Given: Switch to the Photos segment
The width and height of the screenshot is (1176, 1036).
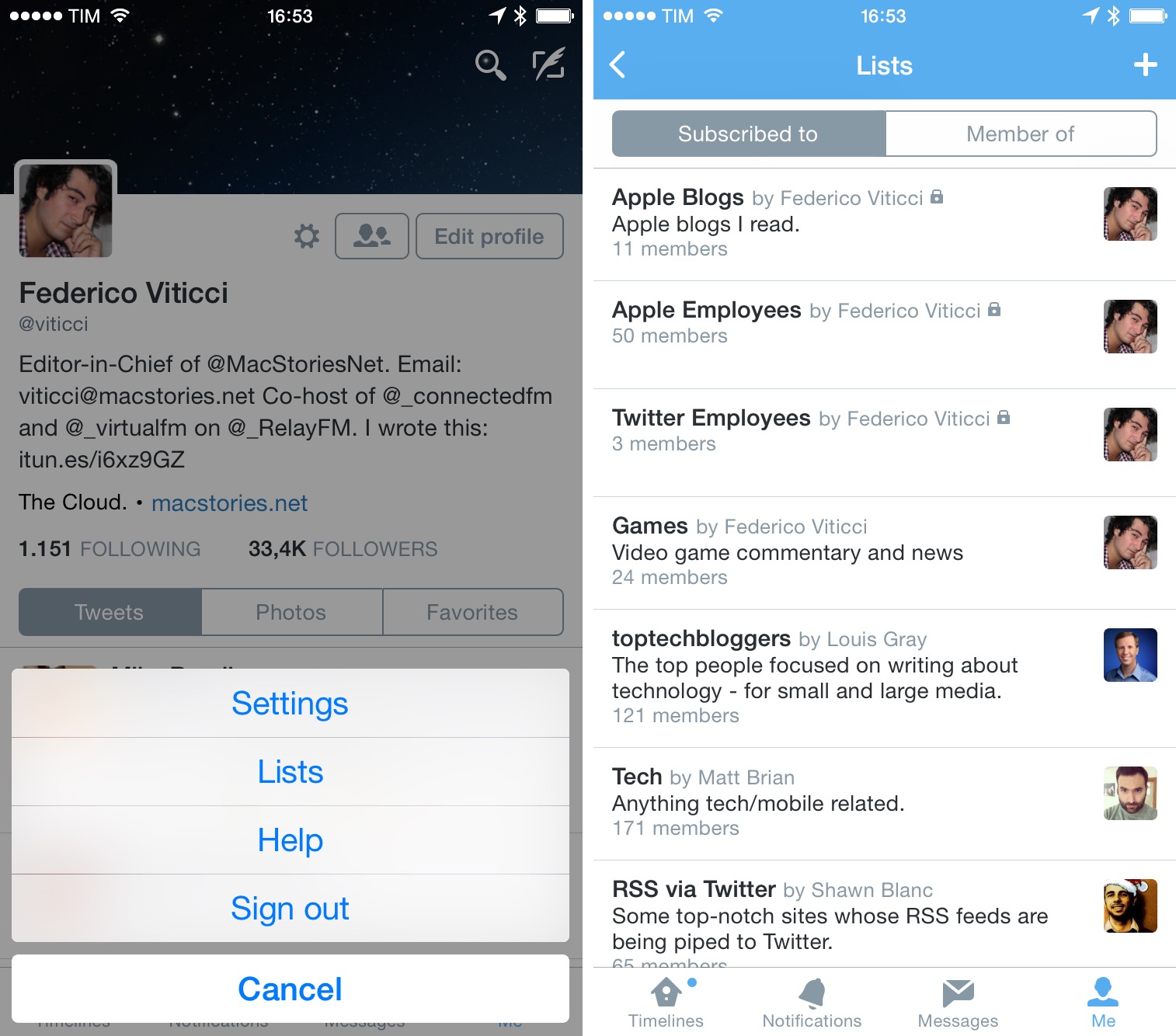Looking at the screenshot, I should pos(291,612).
